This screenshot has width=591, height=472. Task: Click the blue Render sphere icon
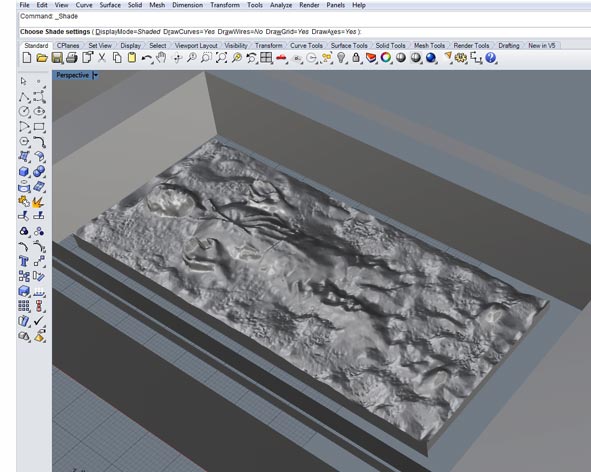pos(431,58)
